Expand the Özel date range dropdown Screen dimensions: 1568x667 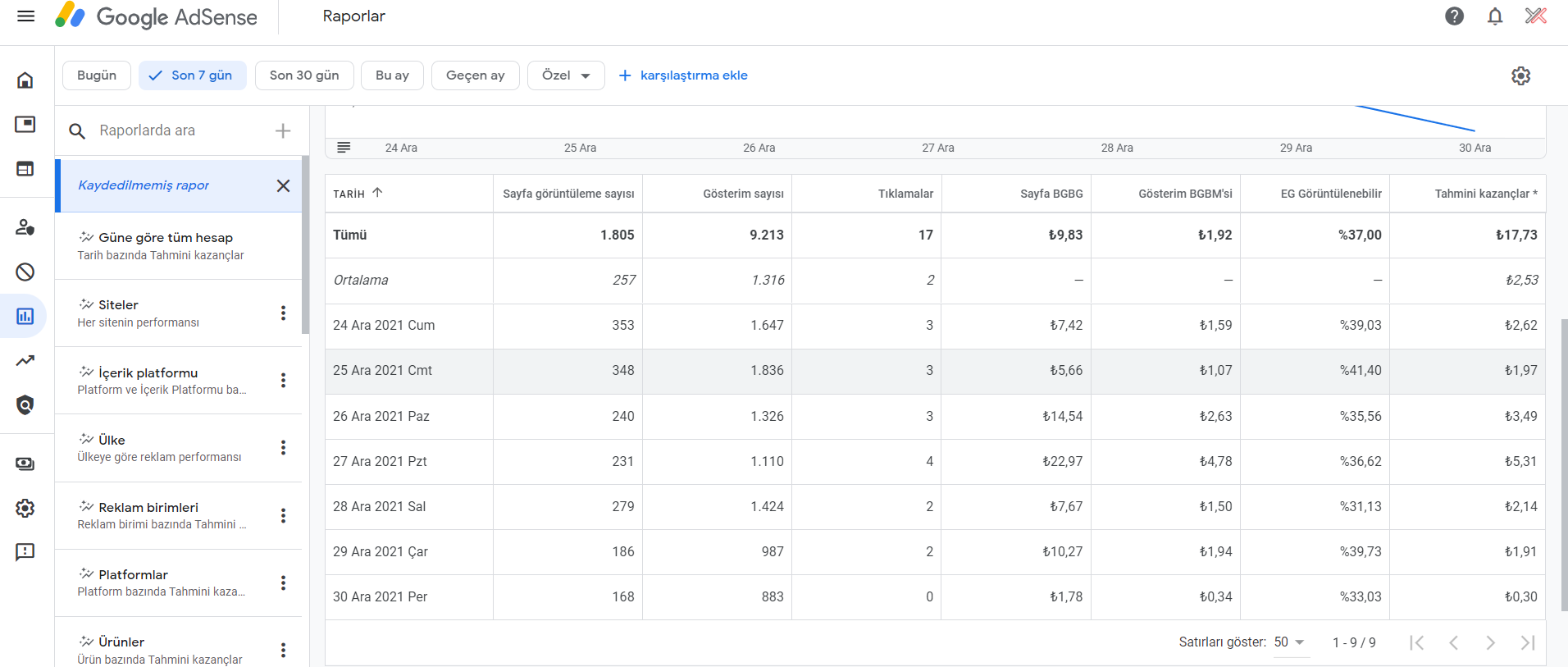pyautogui.click(x=566, y=75)
